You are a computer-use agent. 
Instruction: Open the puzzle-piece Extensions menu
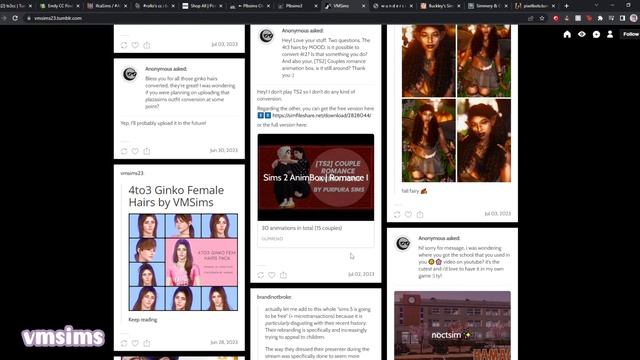pyautogui.click(x=600, y=18)
